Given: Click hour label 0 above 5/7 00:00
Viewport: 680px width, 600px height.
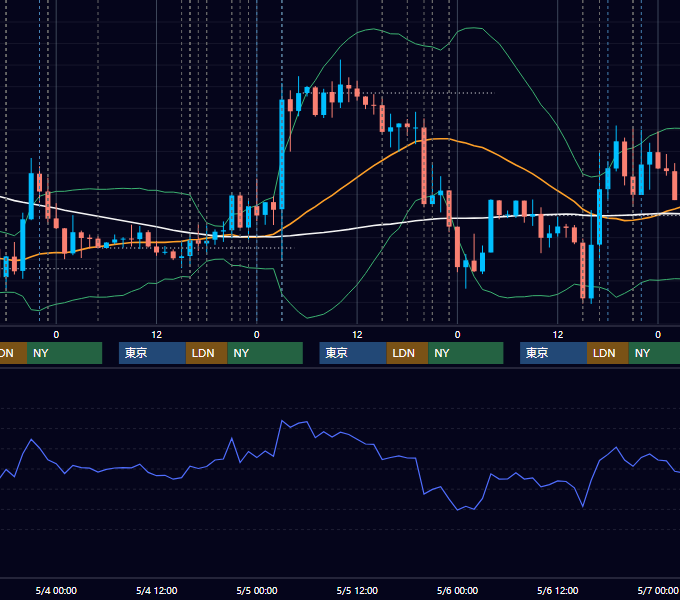Looking at the screenshot, I should [x=658, y=335].
